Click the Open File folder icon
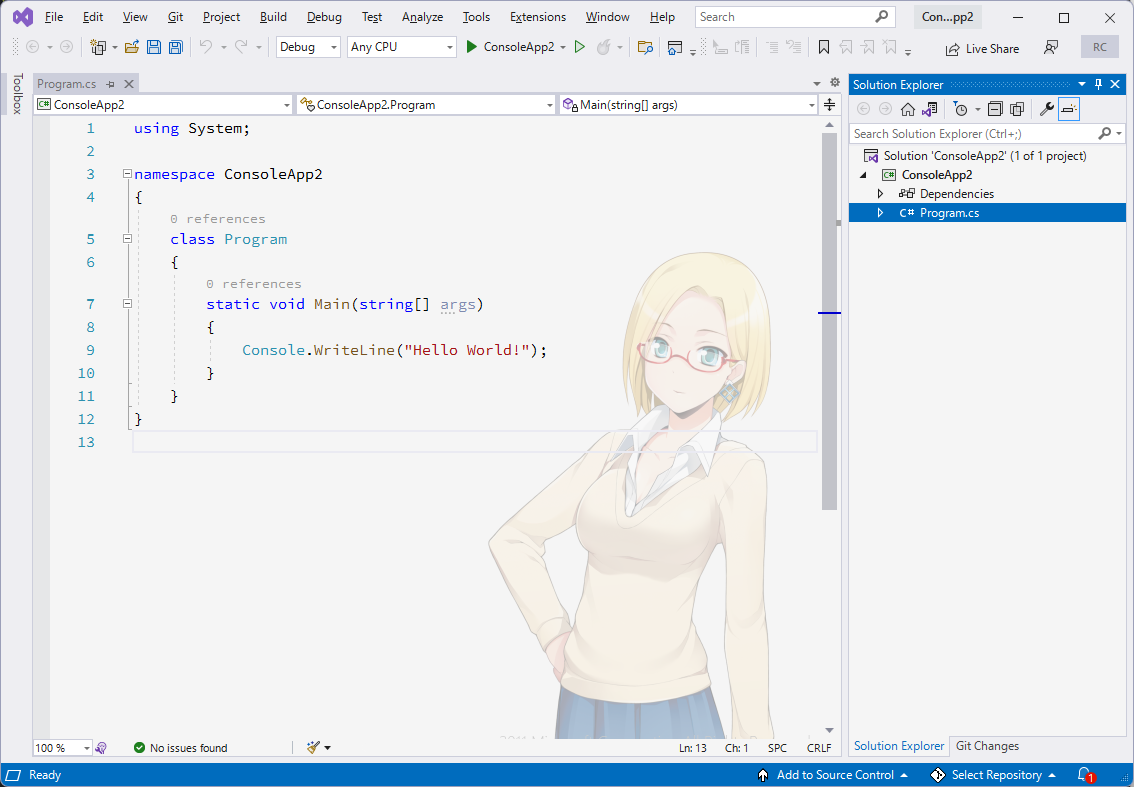Viewport: 1134px width, 787px height. tap(132, 47)
